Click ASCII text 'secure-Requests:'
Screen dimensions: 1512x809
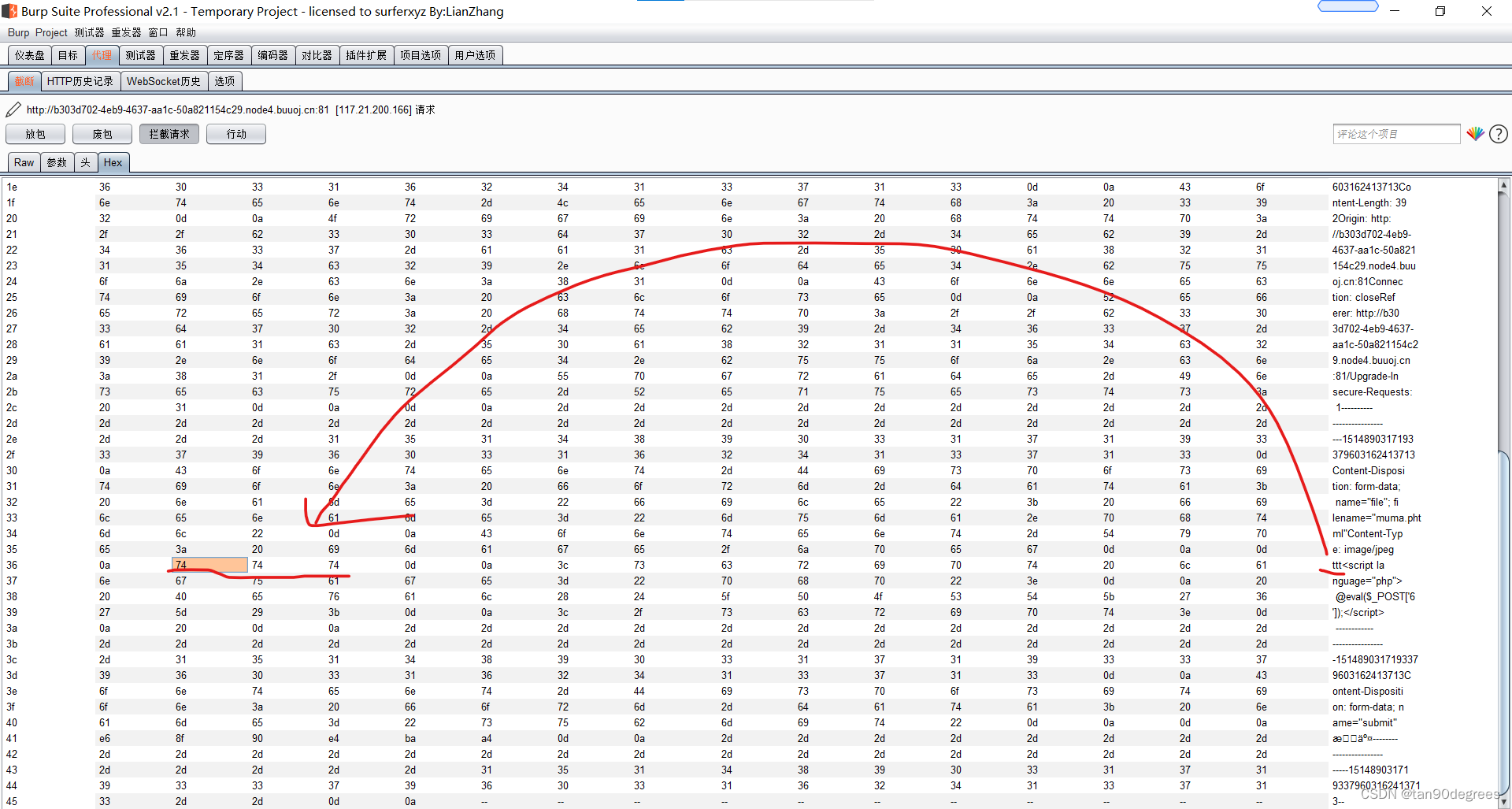[x=1372, y=392]
